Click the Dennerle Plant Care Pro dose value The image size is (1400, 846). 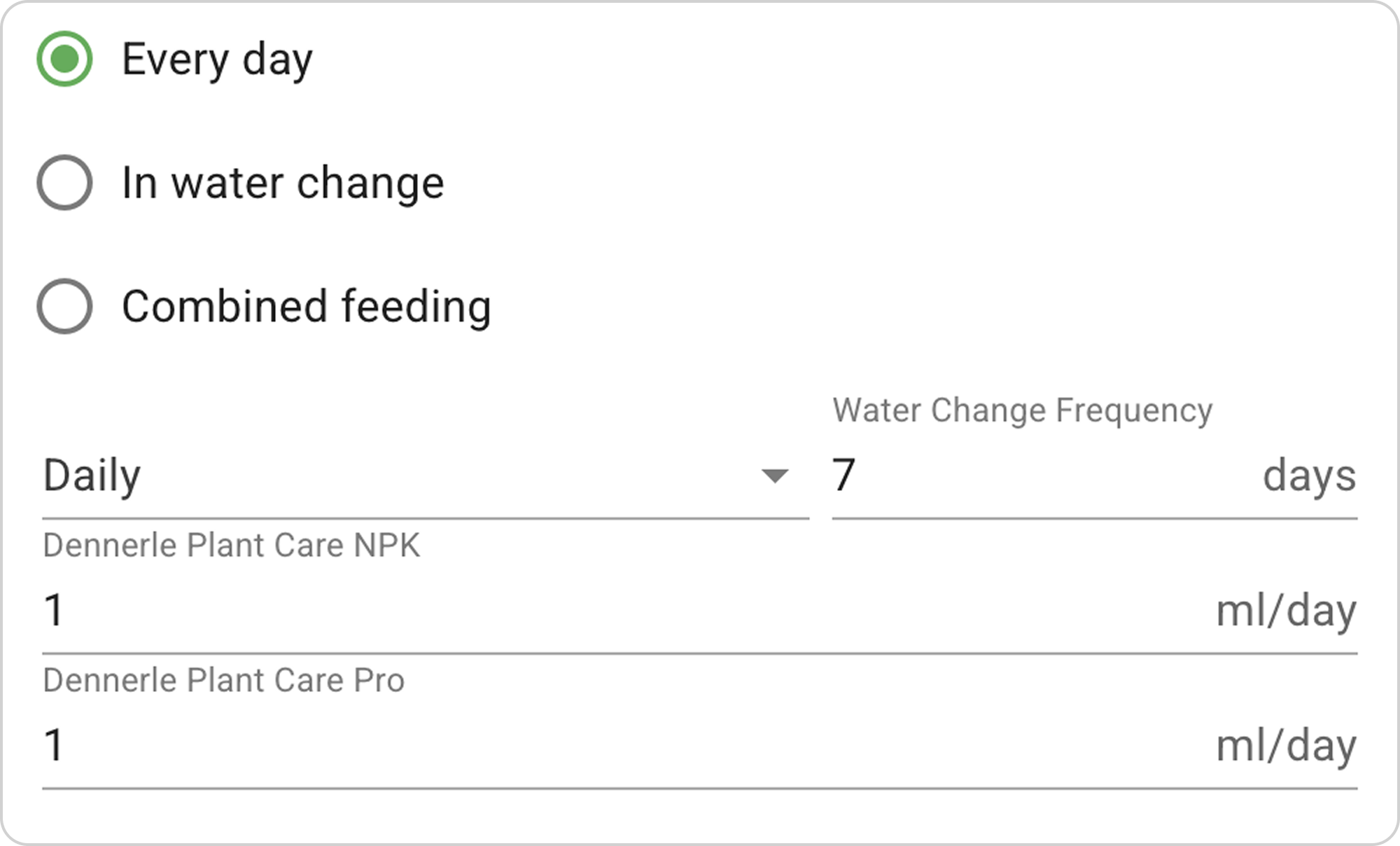coord(55,745)
